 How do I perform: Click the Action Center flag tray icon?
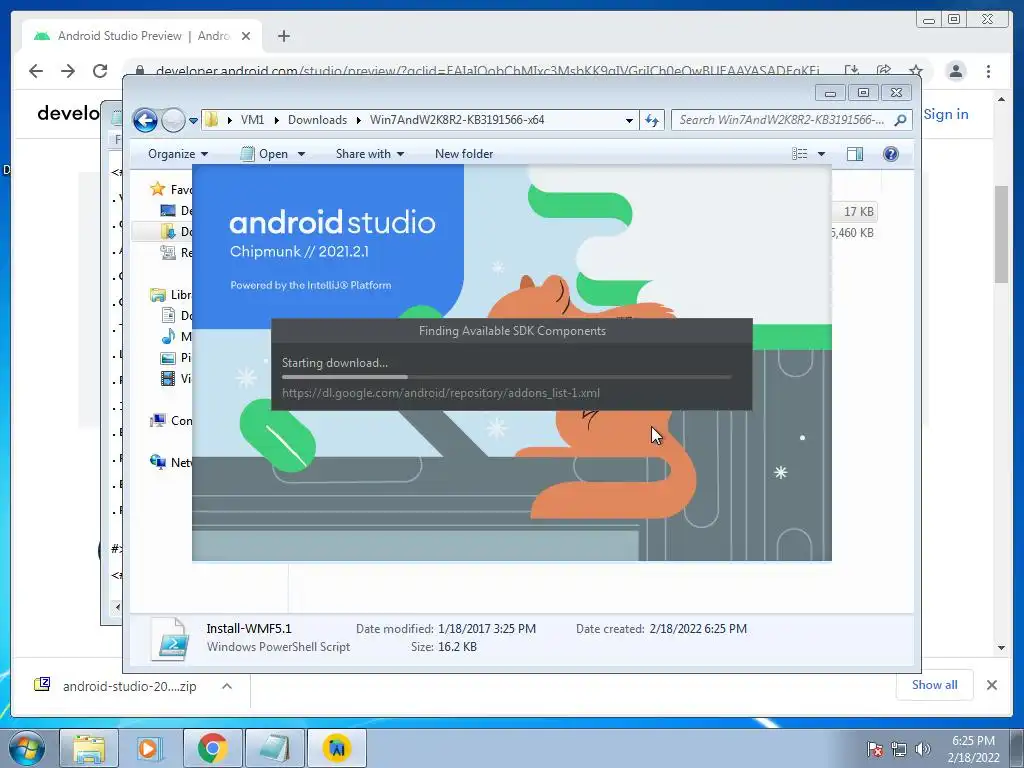(875, 749)
